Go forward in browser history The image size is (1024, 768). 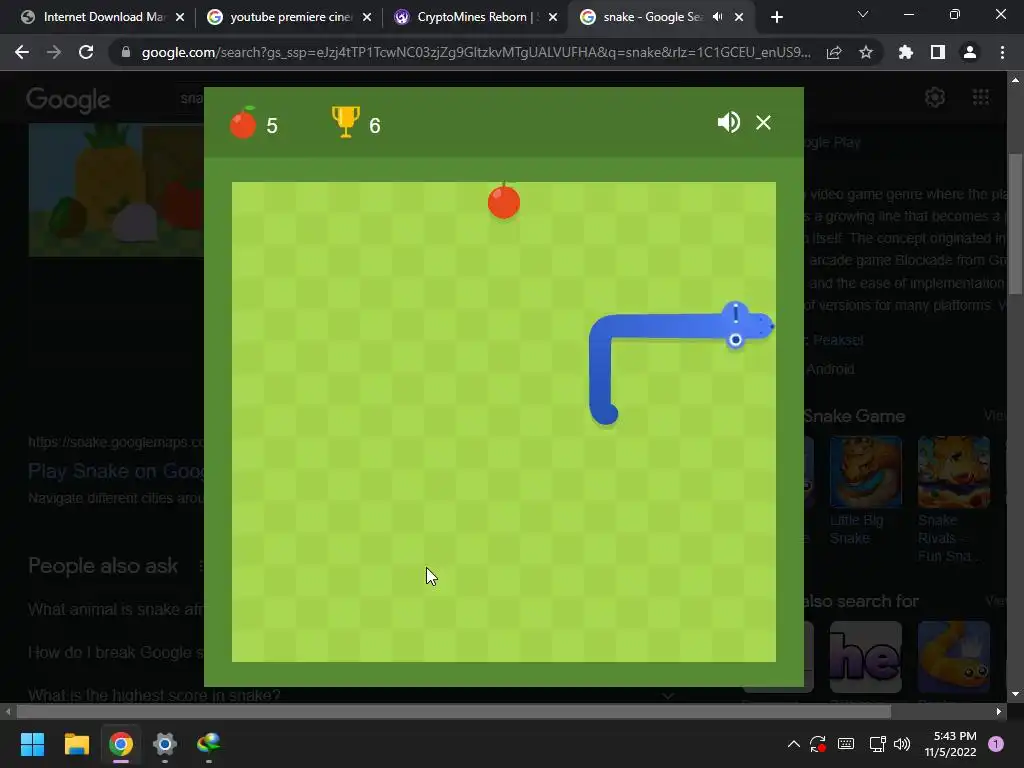pyautogui.click(x=54, y=52)
